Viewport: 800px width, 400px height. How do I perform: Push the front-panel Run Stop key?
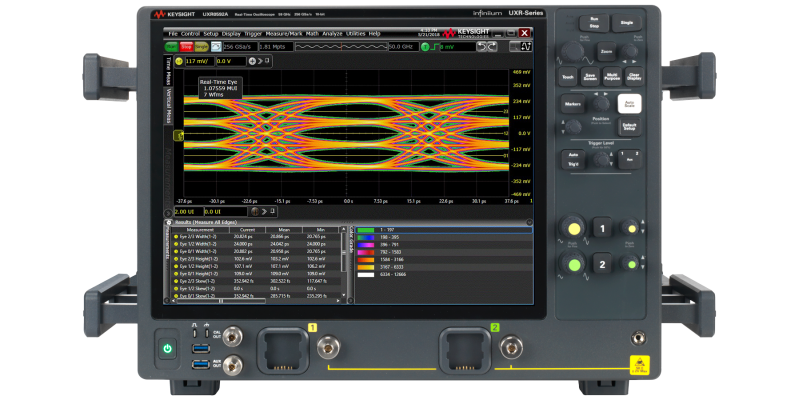[593, 23]
